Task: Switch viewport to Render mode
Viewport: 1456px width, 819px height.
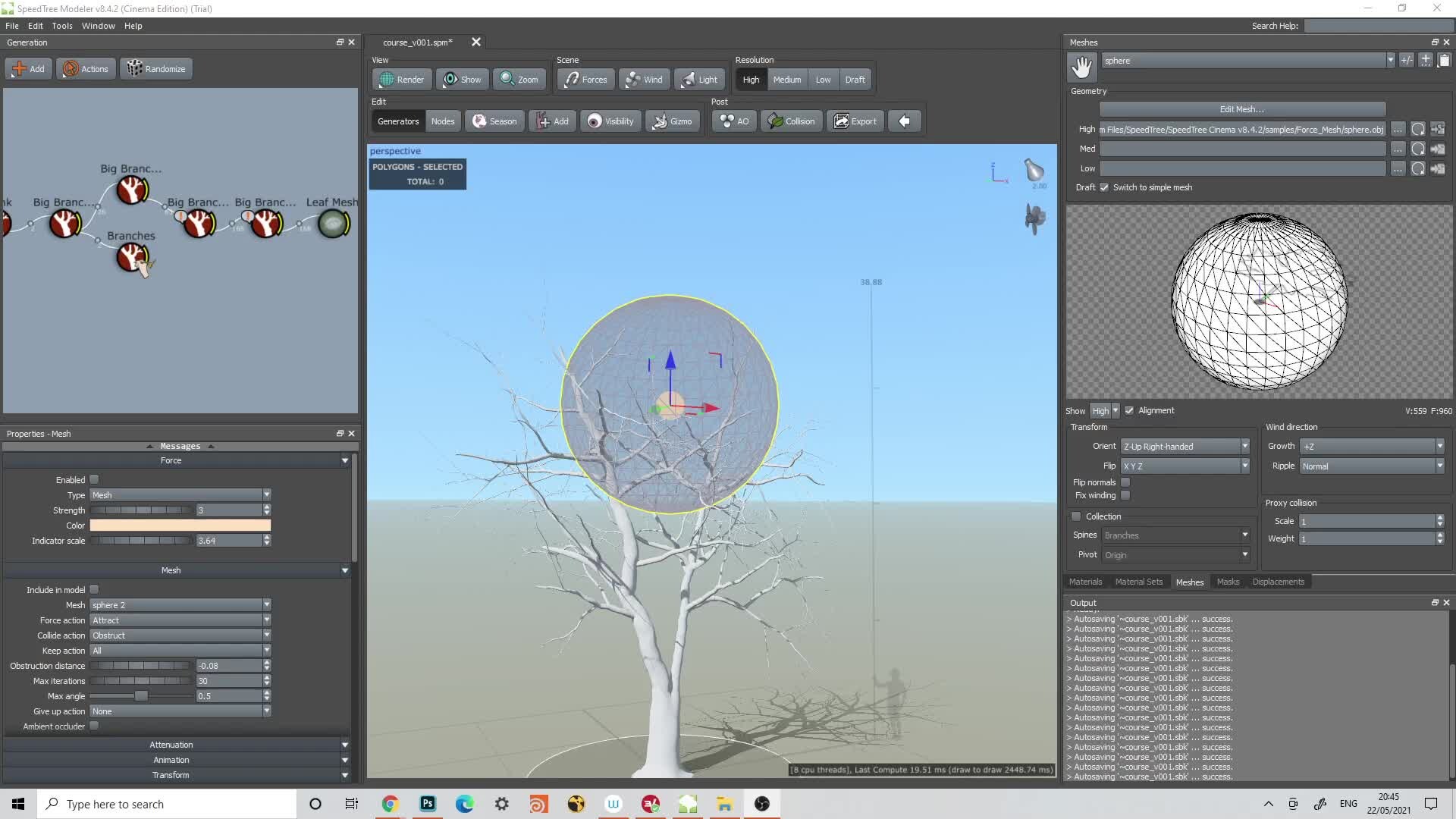Action: click(x=400, y=79)
